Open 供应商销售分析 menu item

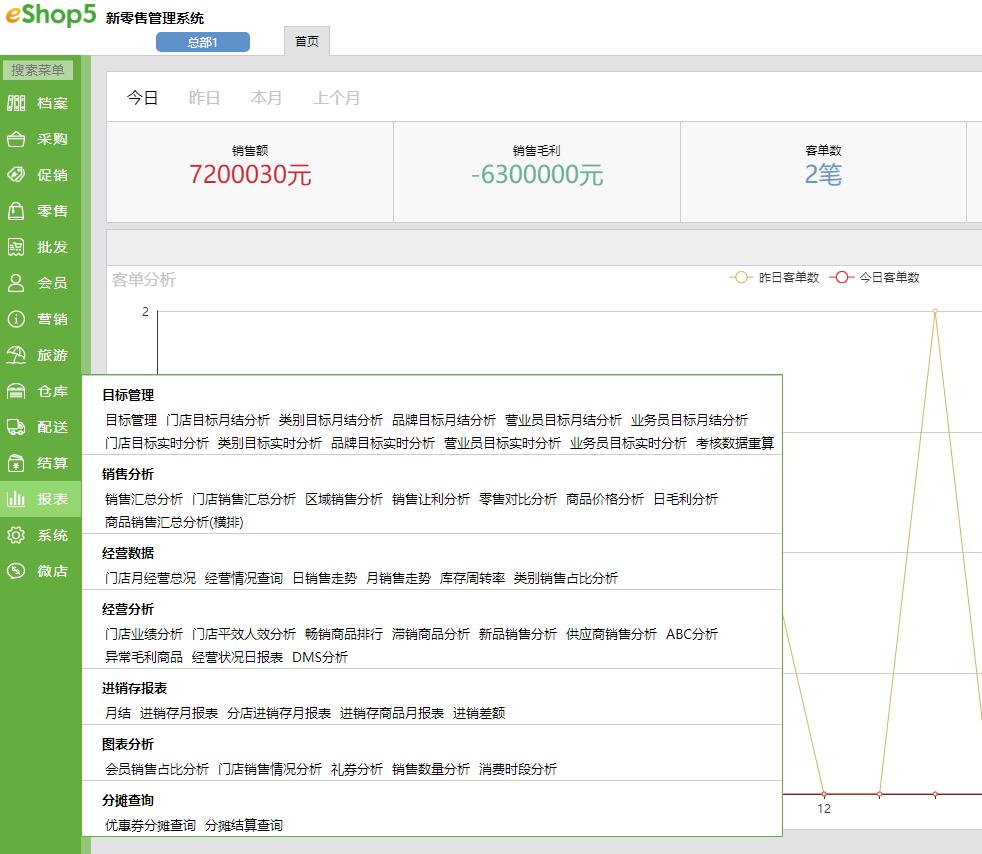612,634
